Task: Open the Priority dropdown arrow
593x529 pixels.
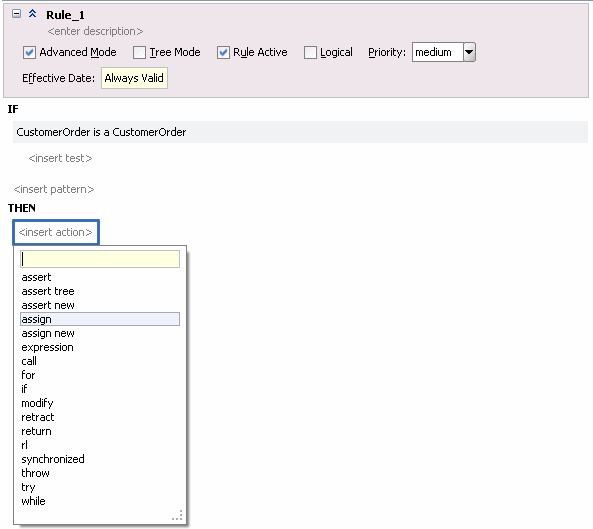Action: point(469,52)
